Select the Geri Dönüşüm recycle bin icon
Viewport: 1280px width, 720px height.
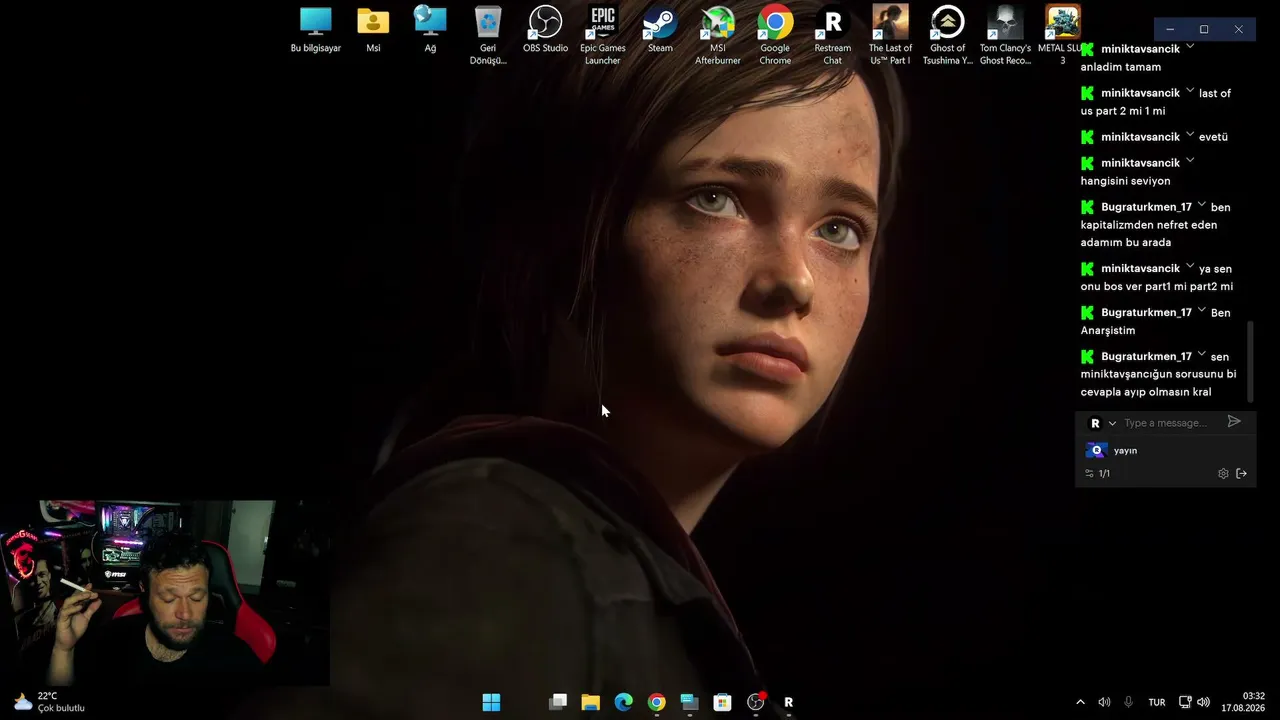(488, 36)
